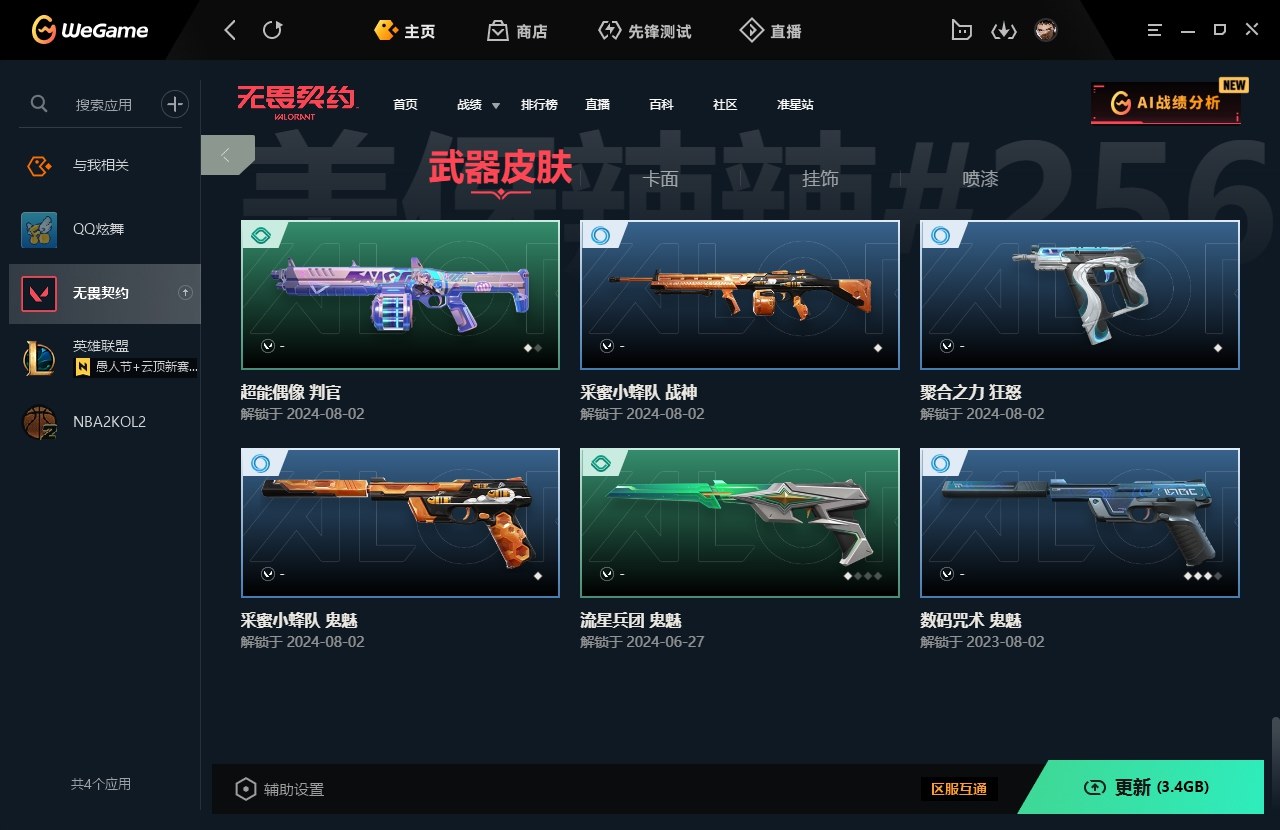Open the 商店 store tab
The image size is (1280, 830).
(x=517, y=31)
